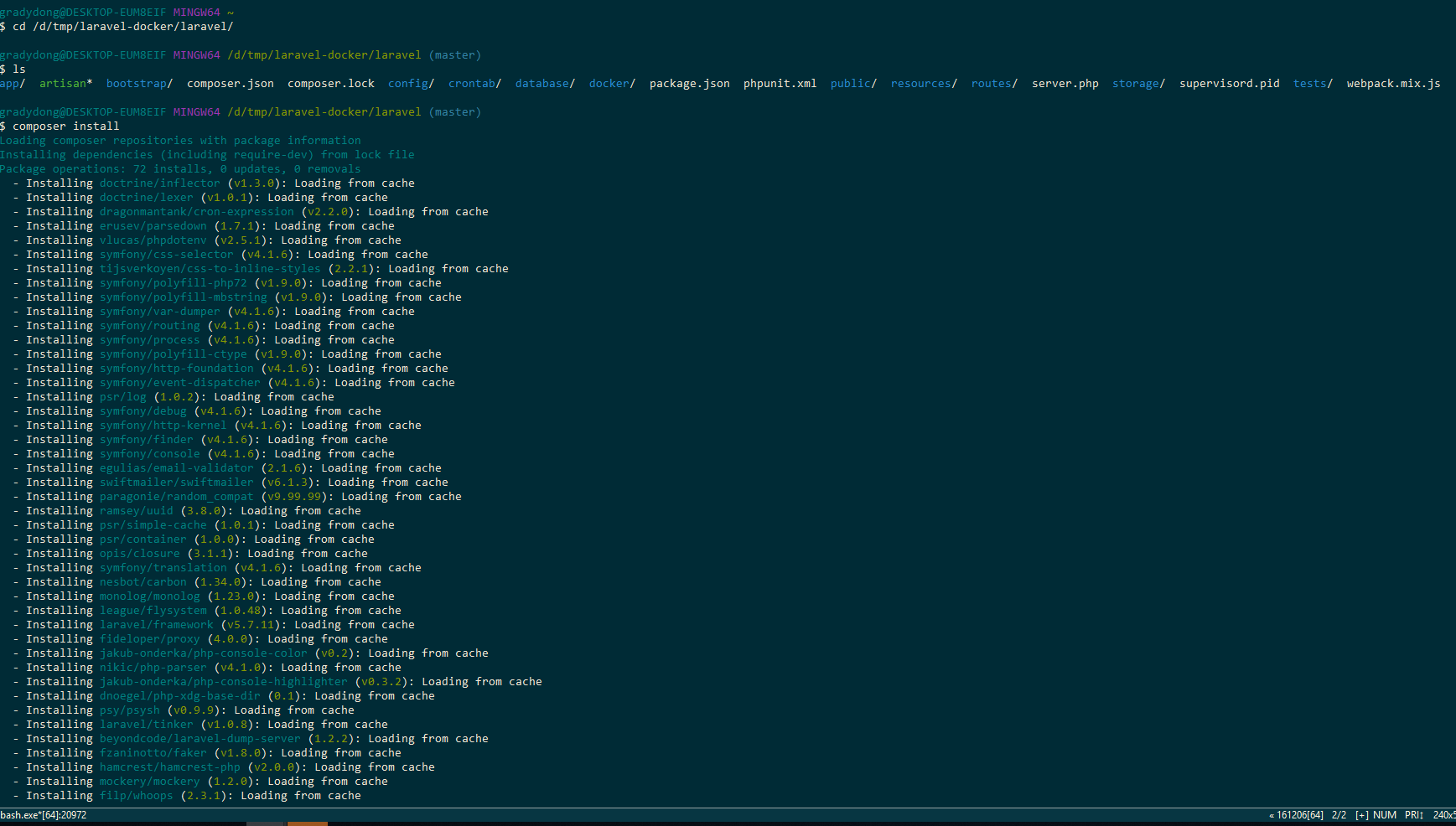Click package name monolog/monolog

click(150, 596)
